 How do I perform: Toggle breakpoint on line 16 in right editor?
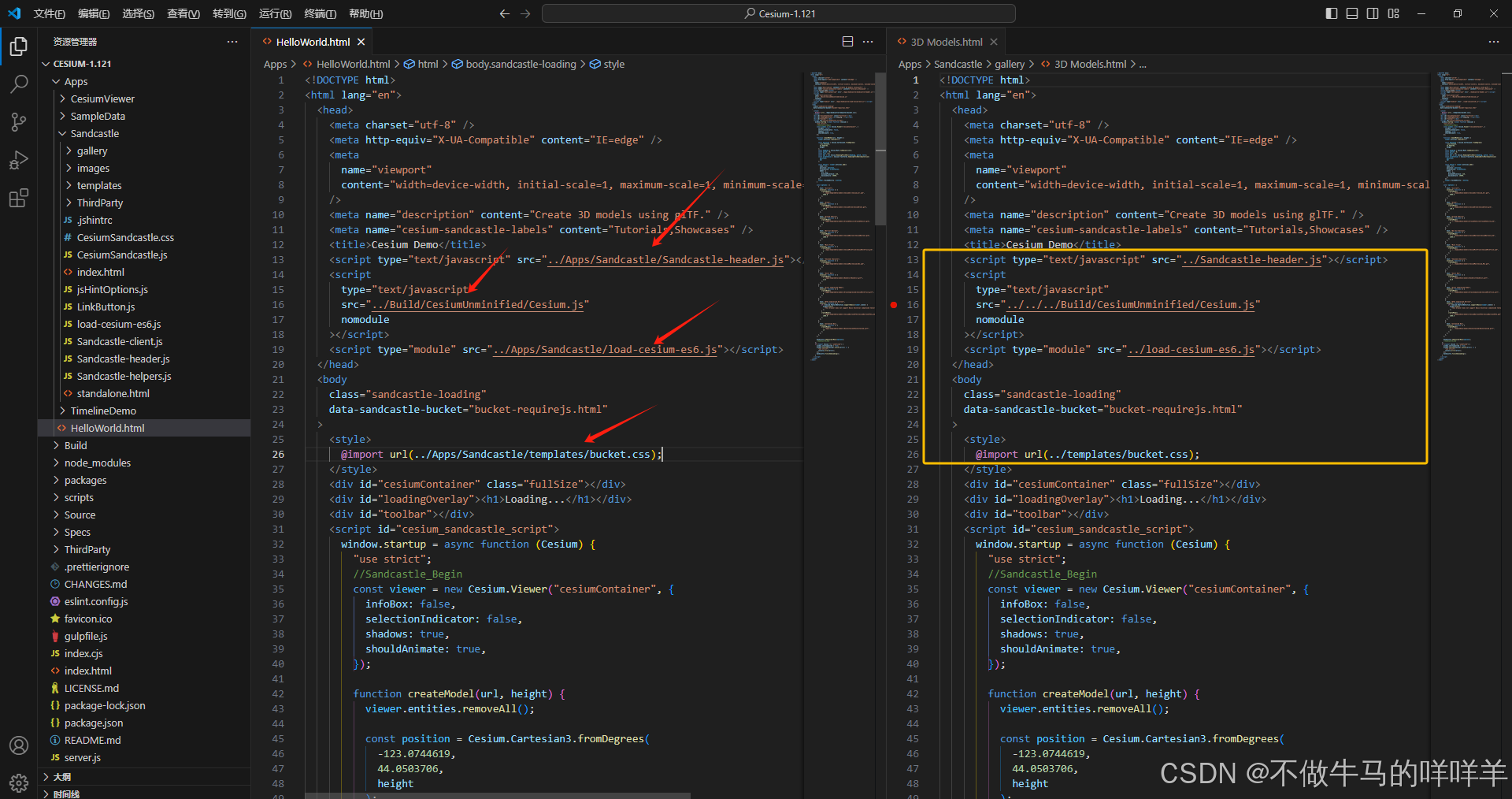pyautogui.click(x=894, y=305)
